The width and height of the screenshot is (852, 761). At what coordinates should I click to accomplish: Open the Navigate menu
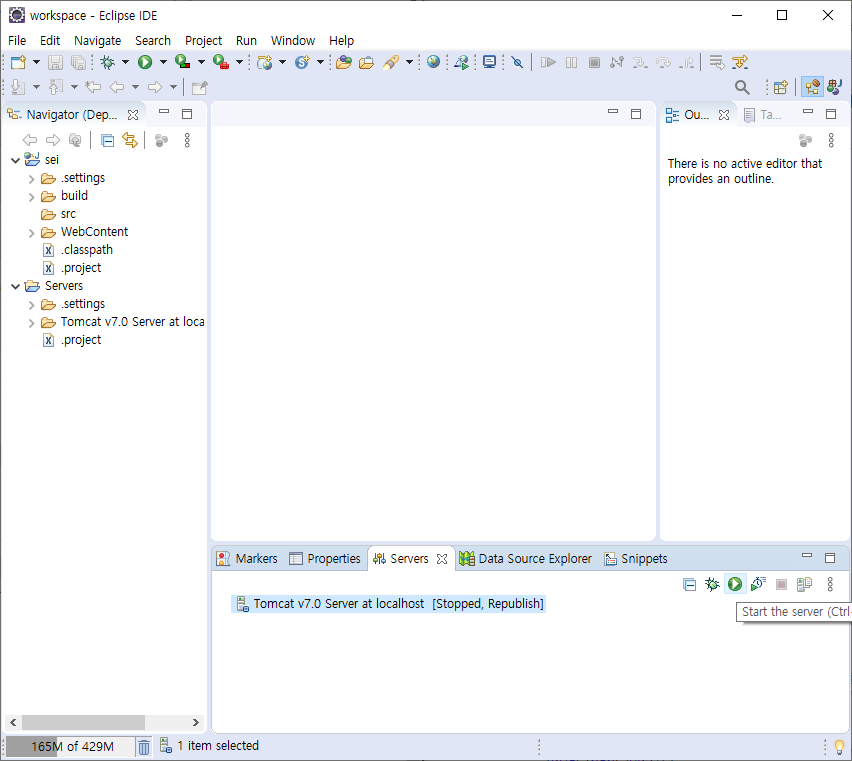[98, 41]
